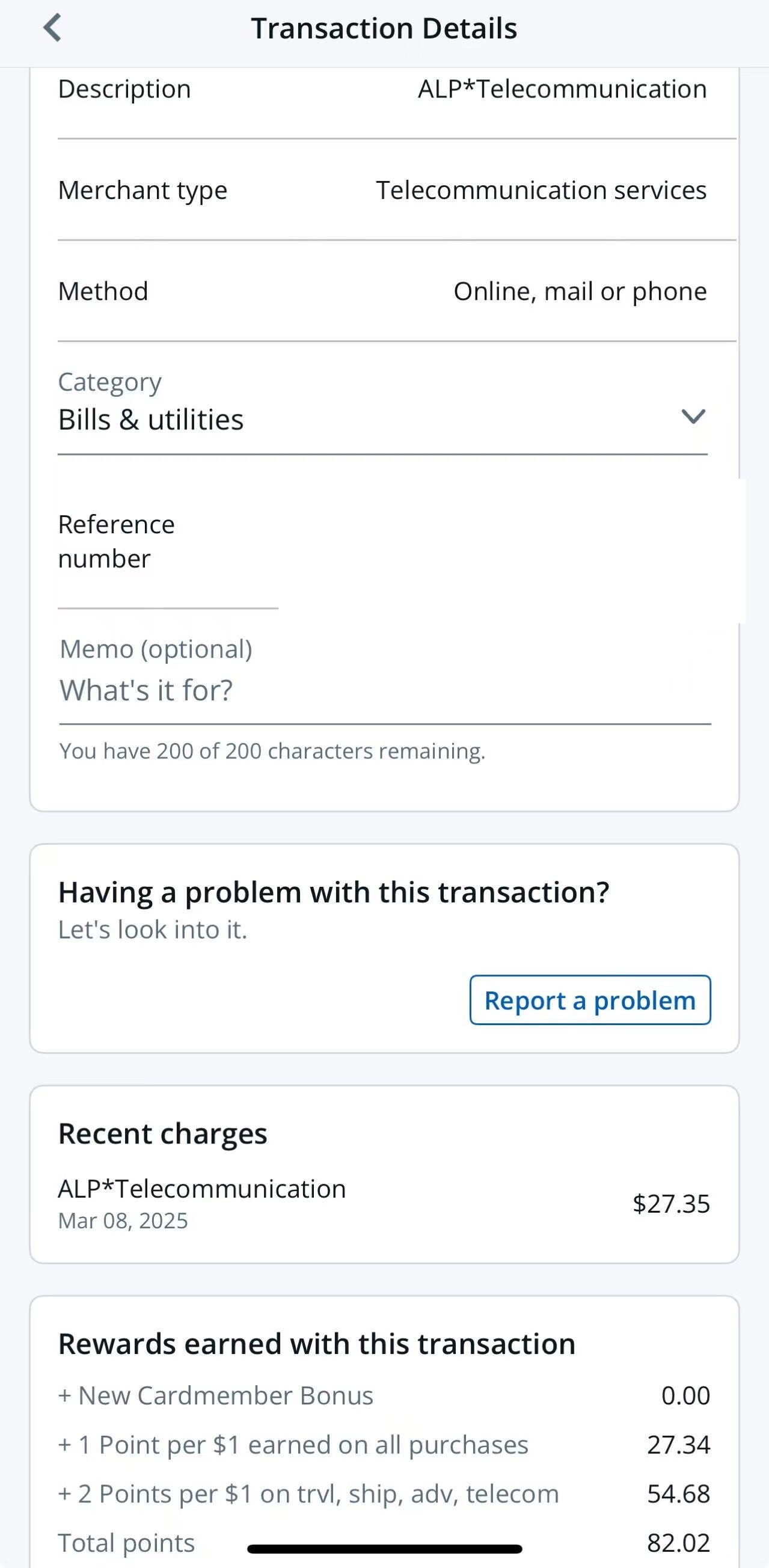Click the Telecommunication services merchant type

[x=541, y=191]
